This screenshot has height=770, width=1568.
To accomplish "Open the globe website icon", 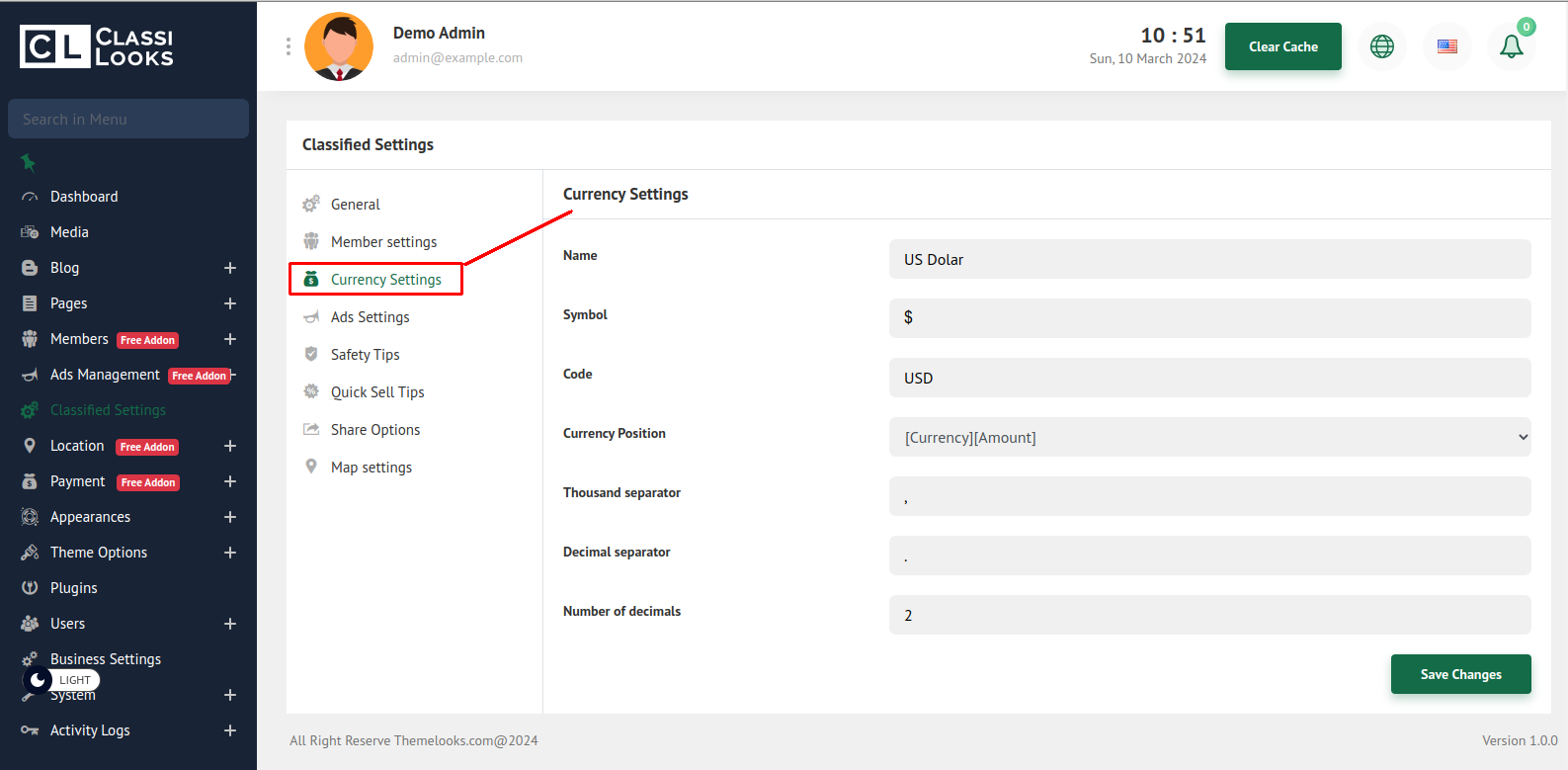I will 1381,46.
